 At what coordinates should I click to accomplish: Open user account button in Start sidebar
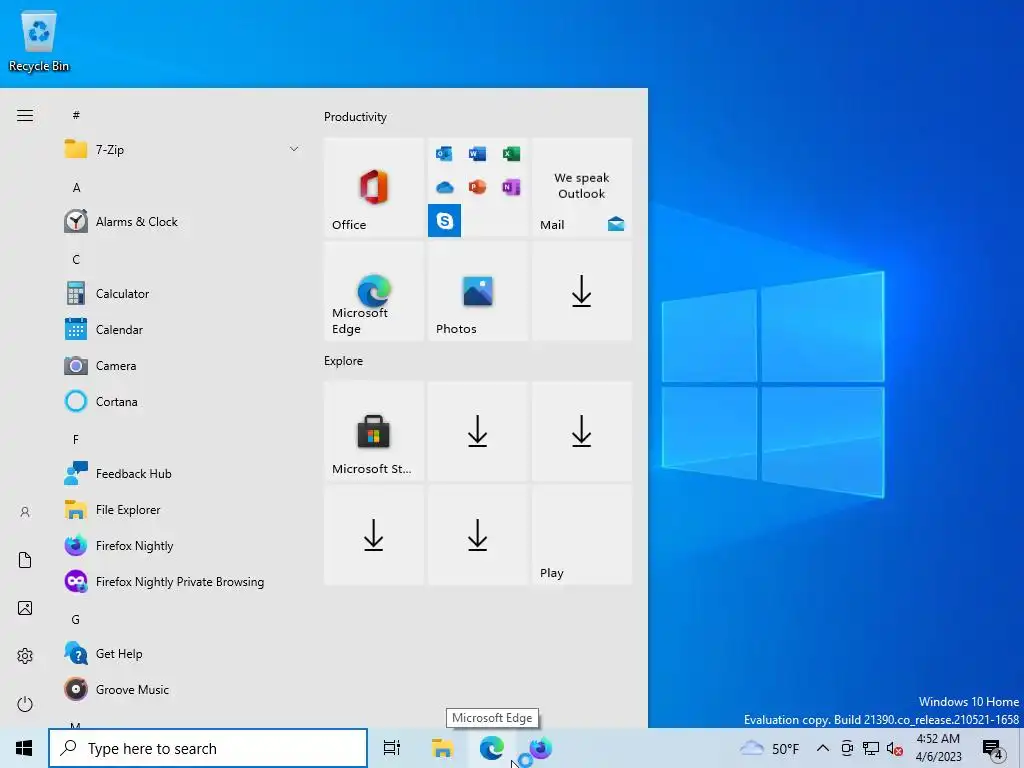coord(25,512)
